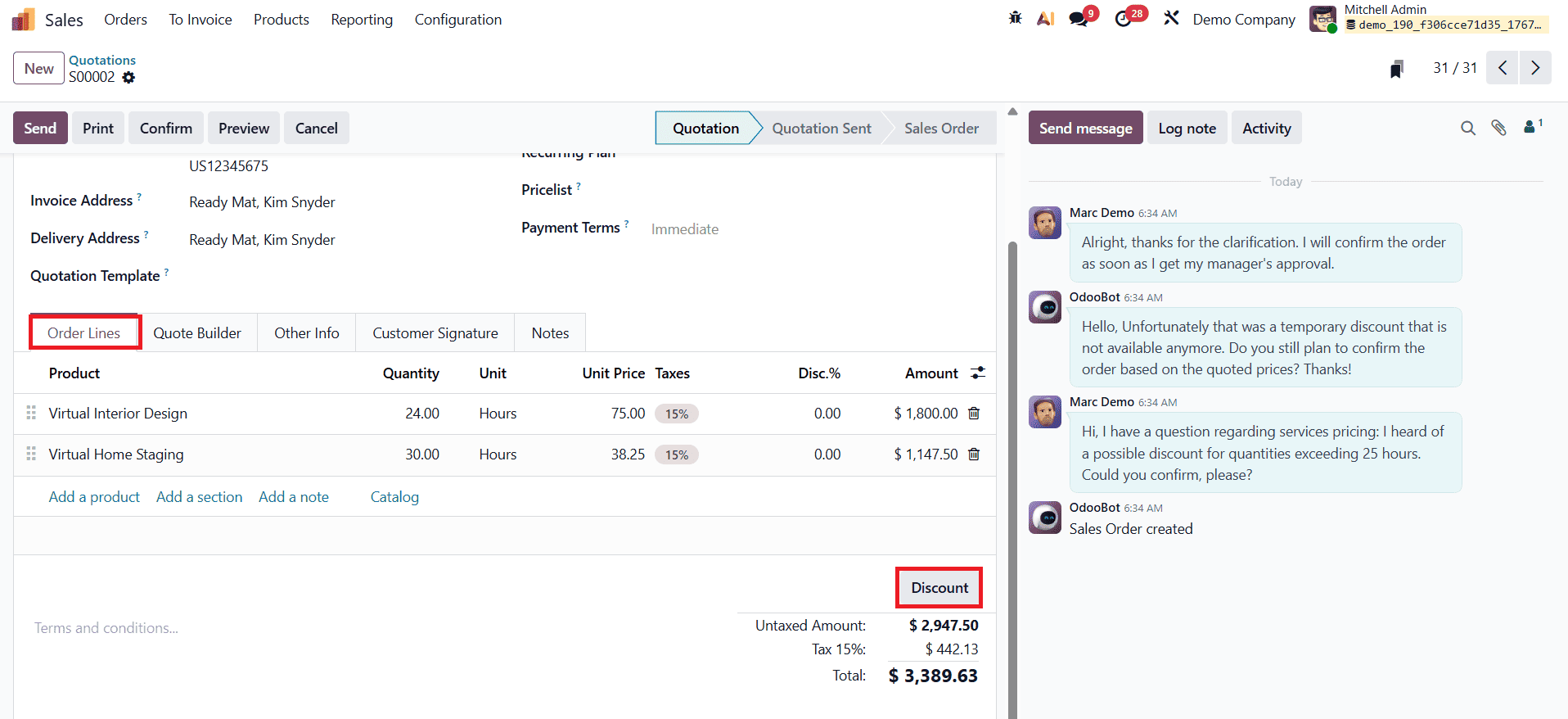Click unit price 75.00
1568x719 pixels.
pos(628,414)
